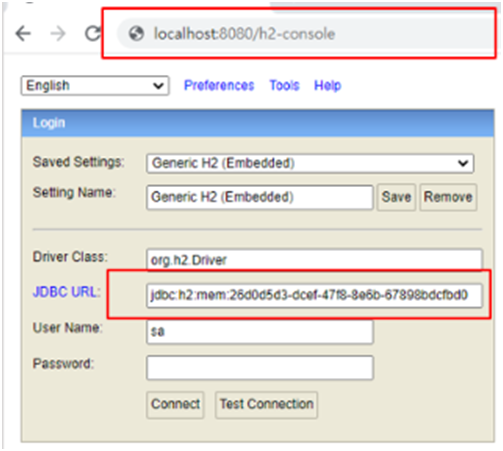This screenshot has width=503, height=451.
Task: Open the English language dropdown
Action: 95,86
